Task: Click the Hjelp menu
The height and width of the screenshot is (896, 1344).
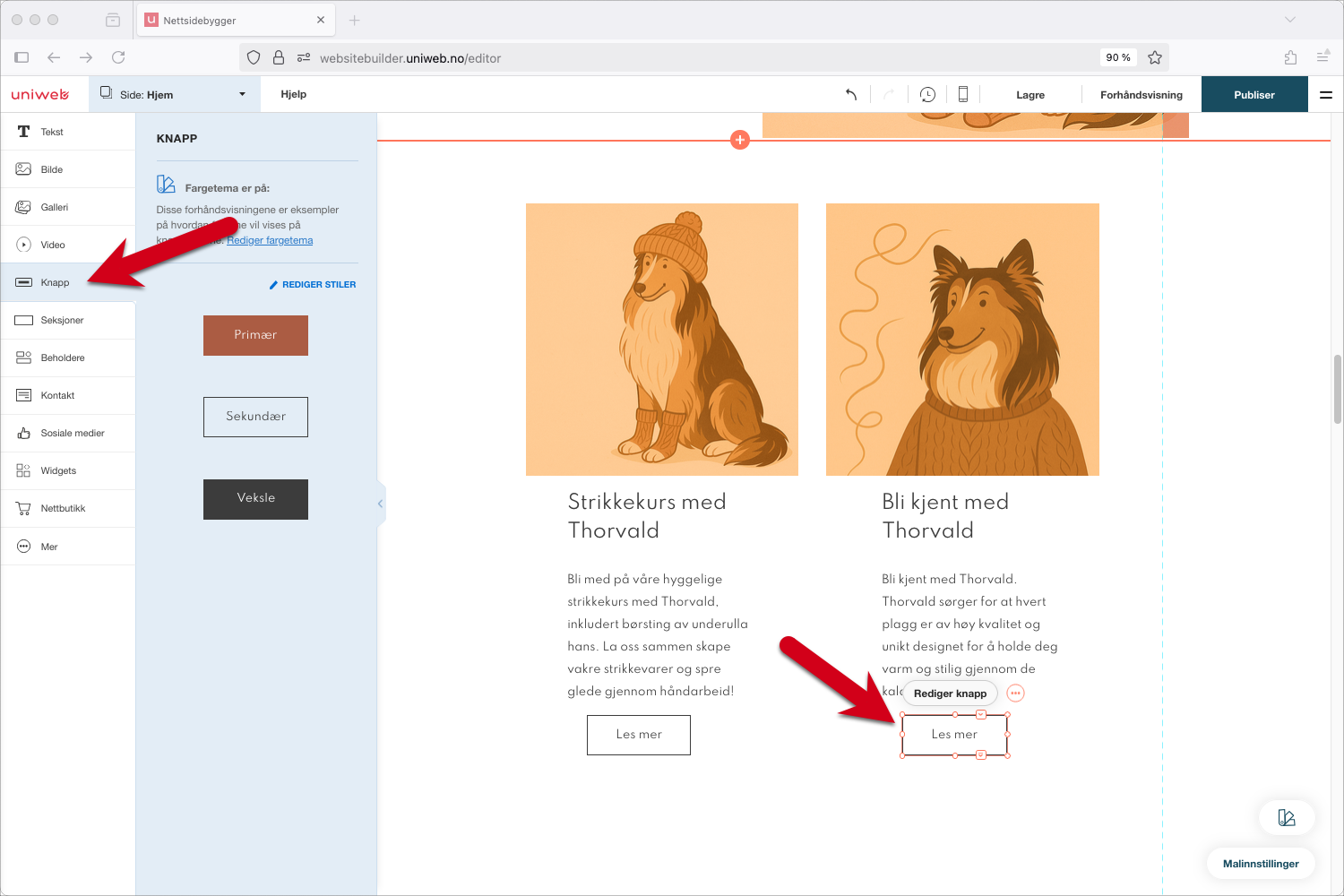Action: click(294, 94)
